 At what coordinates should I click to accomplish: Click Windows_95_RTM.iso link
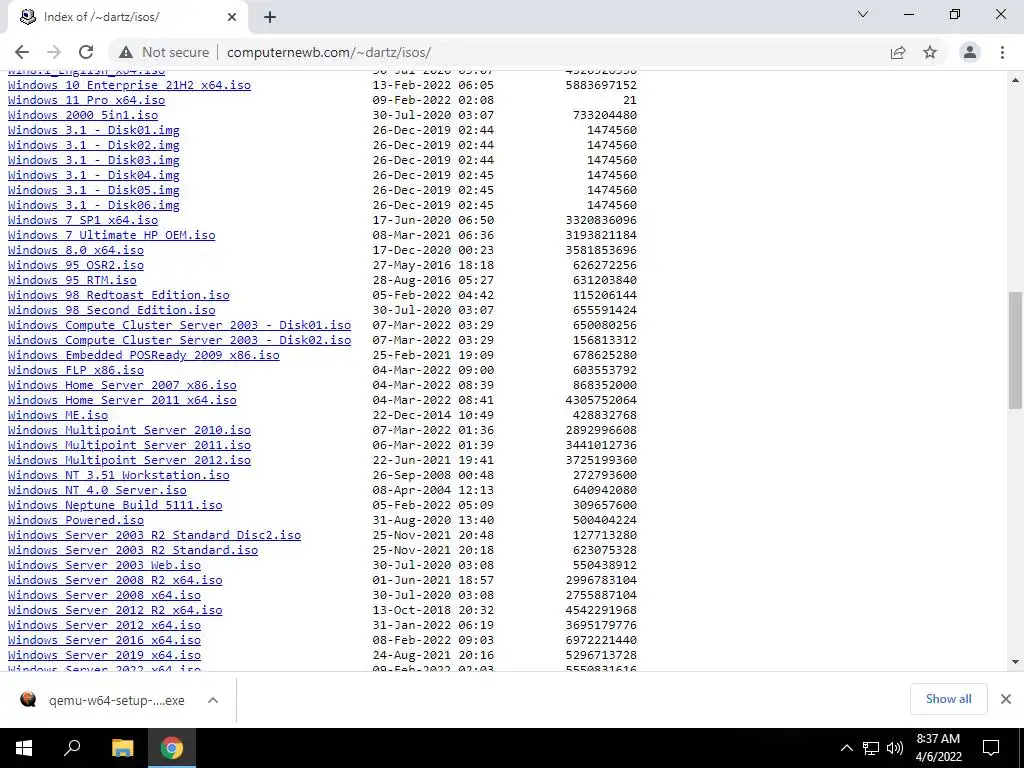point(72,280)
